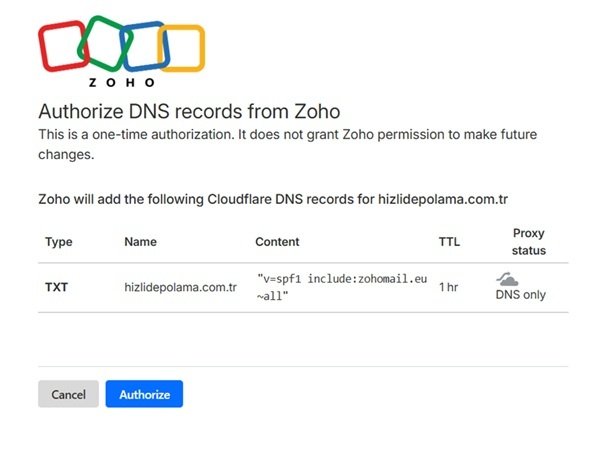Click the Authorize DNS records from Zoho heading
This screenshot has height=453, width=604.
coord(189,111)
